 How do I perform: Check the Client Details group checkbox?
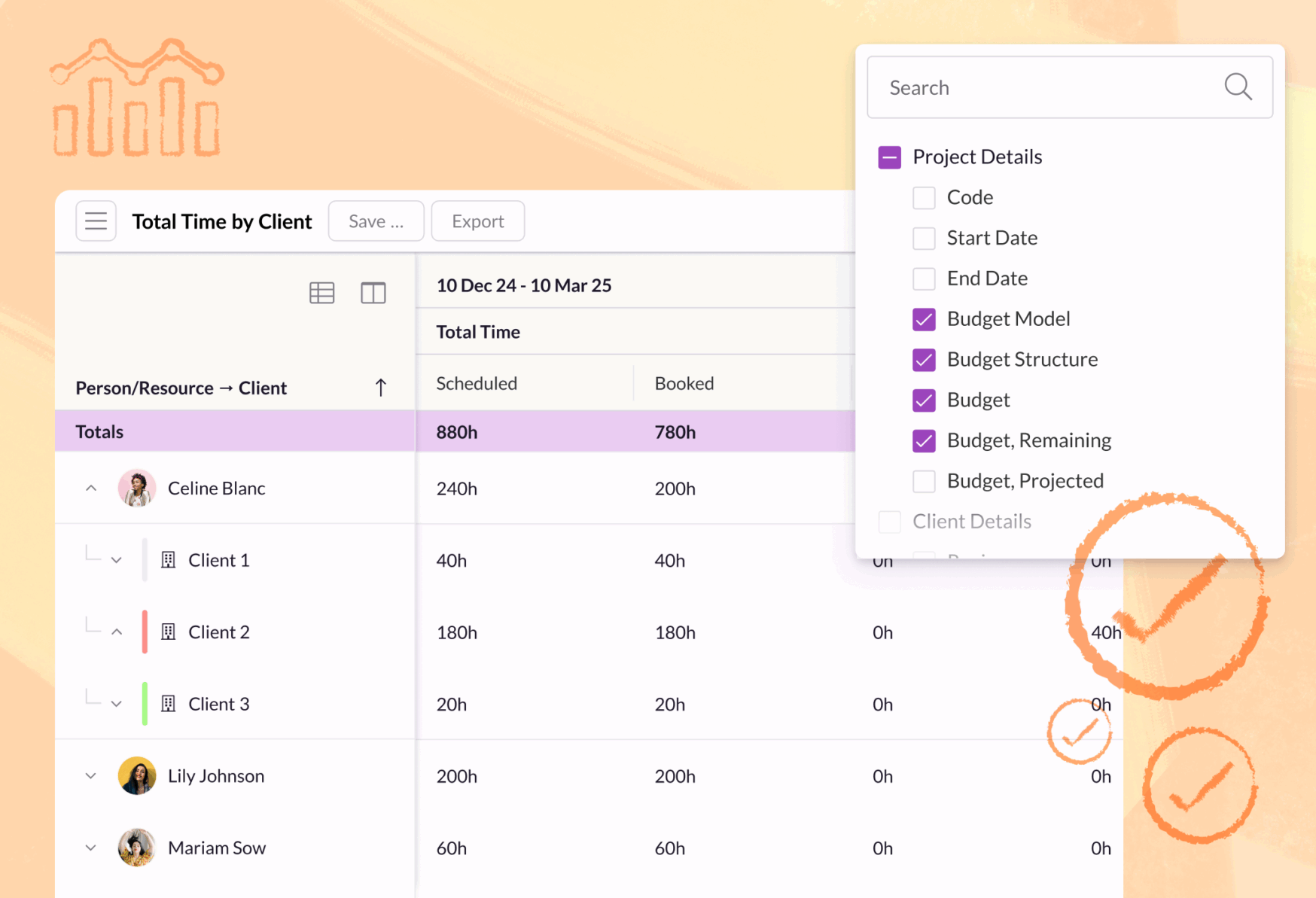(889, 522)
